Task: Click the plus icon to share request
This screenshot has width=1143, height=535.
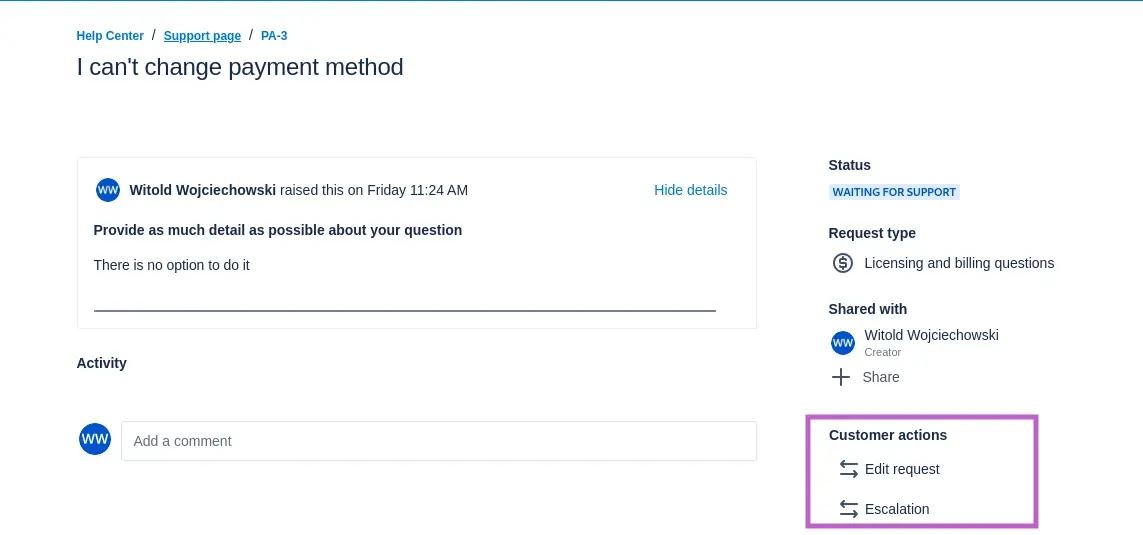Action: [x=842, y=377]
